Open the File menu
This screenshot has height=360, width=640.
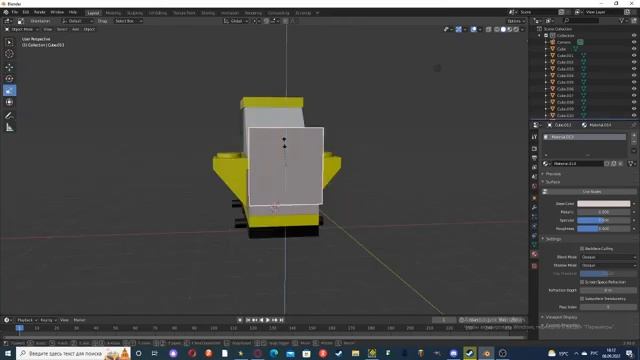15,12
